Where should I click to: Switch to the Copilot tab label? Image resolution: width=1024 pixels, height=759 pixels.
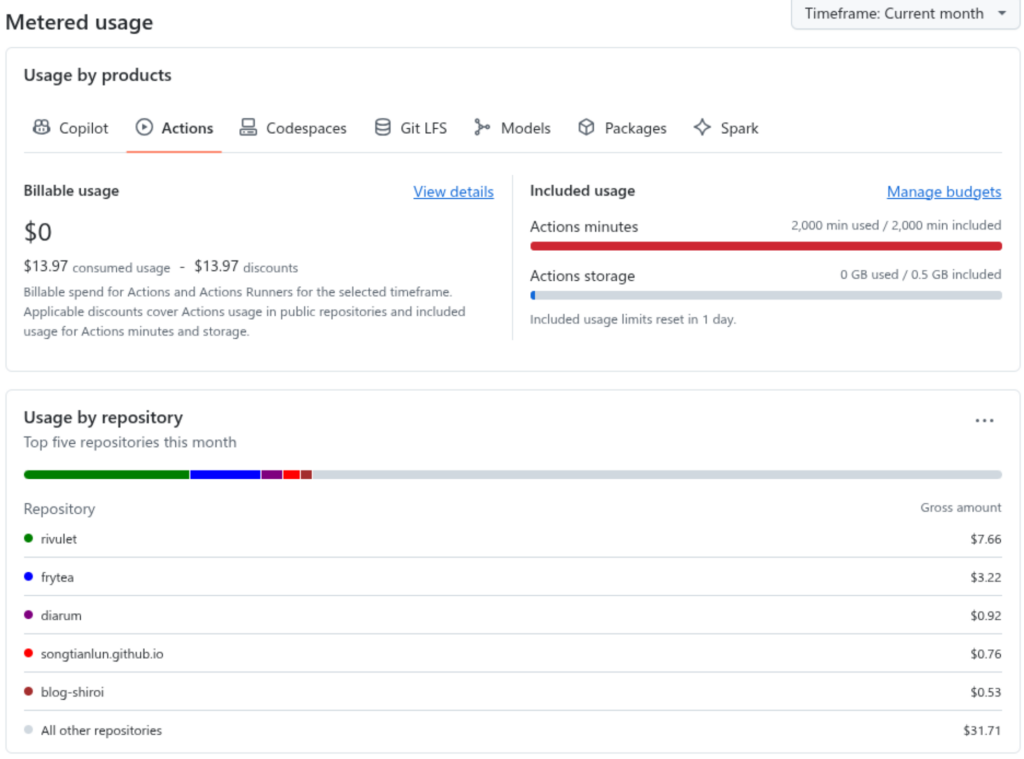click(84, 128)
